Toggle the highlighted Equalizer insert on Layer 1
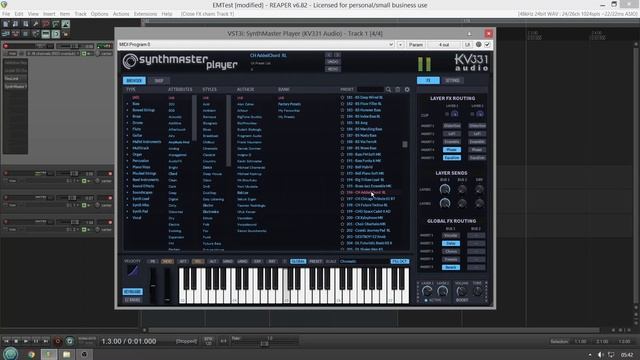The height and width of the screenshot is (360, 640). coord(451,158)
